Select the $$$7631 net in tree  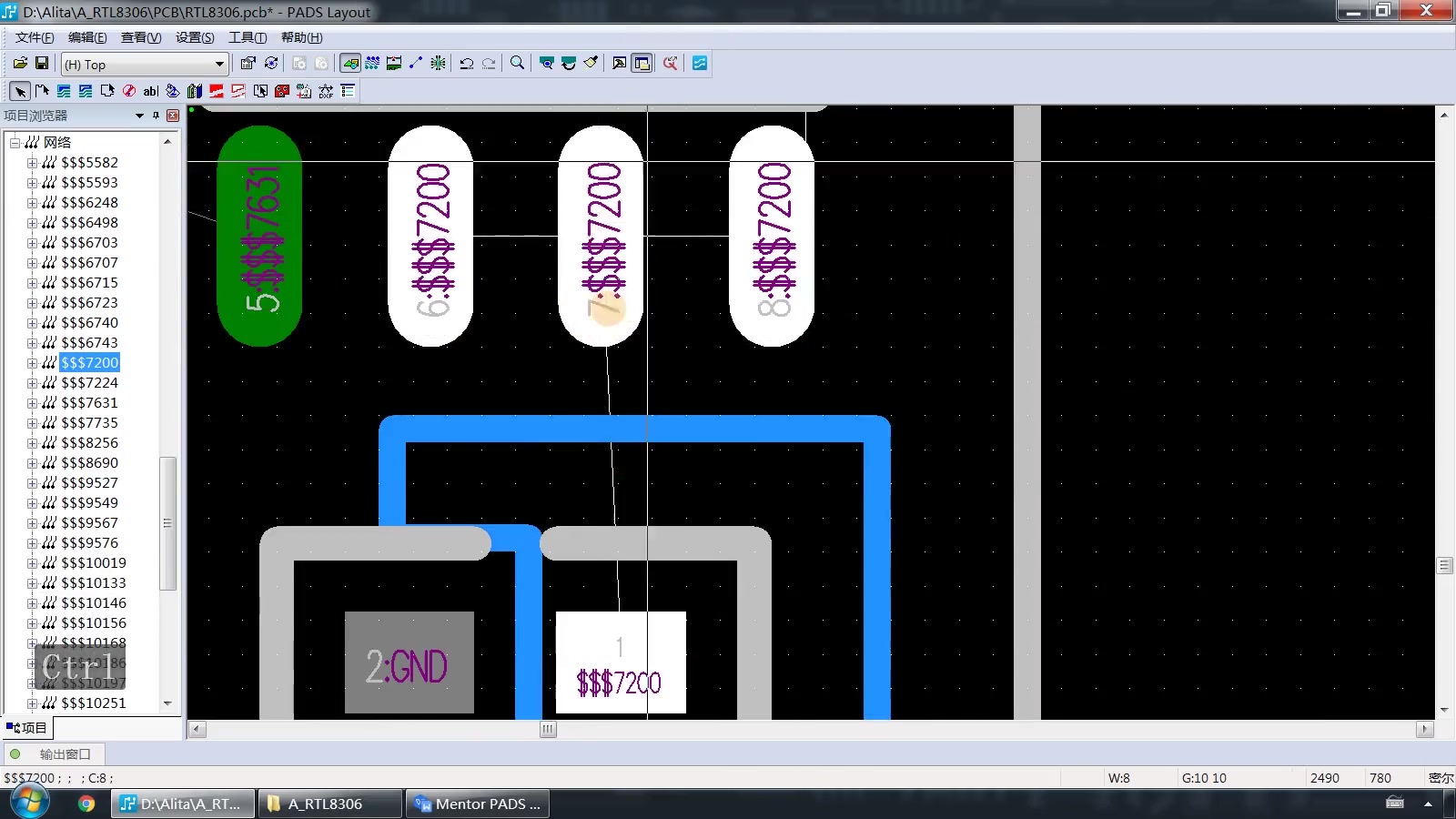click(x=89, y=403)
